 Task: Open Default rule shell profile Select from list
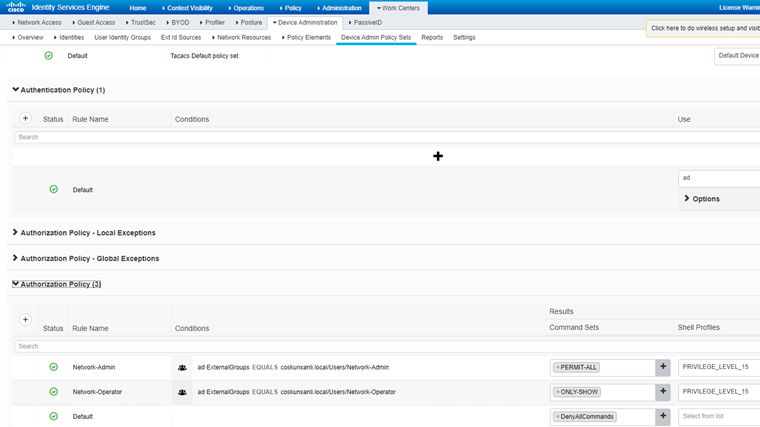(x=719, y=416)
